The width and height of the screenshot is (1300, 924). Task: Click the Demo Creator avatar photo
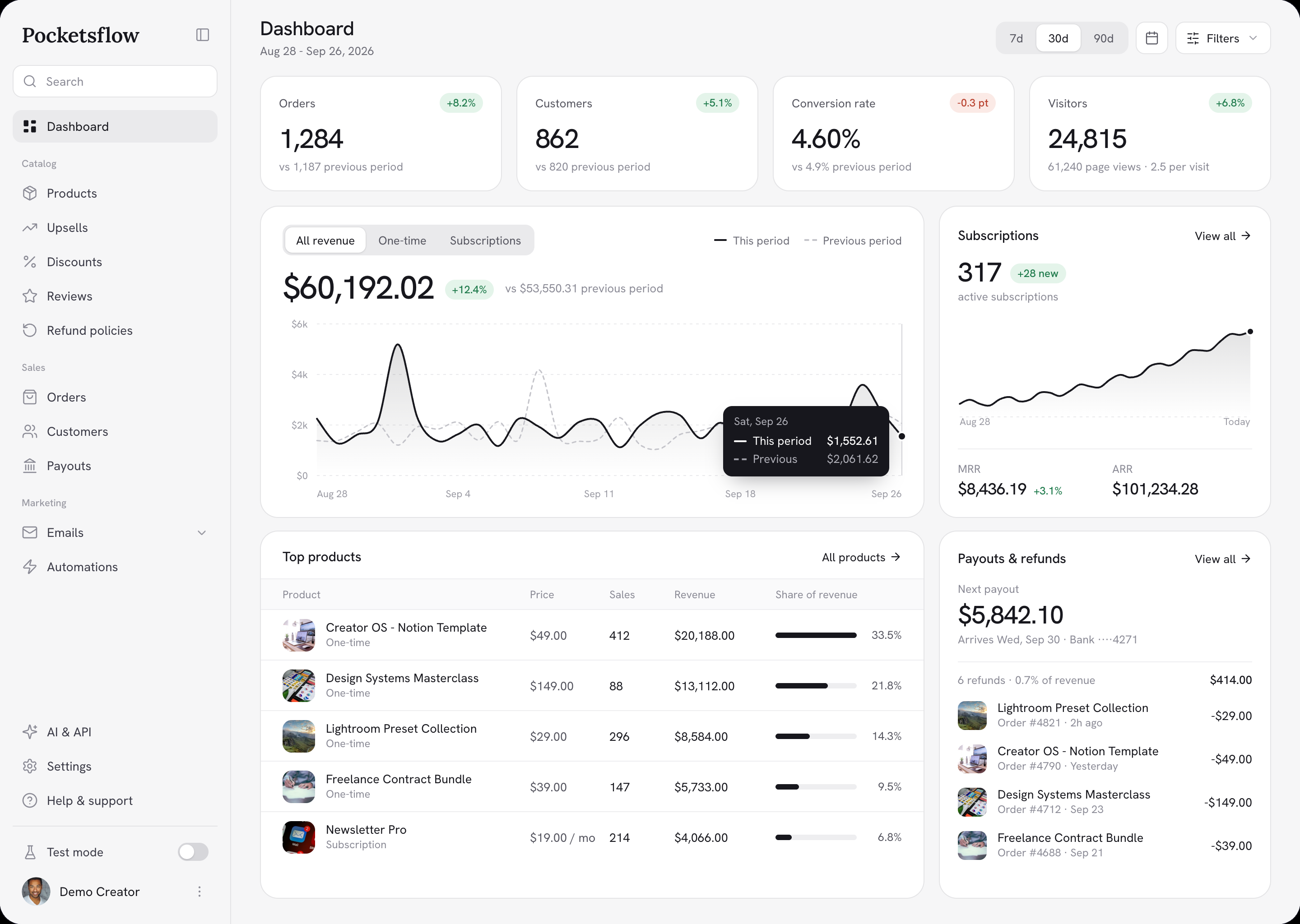pyautogui.click(x=36, y=892)
